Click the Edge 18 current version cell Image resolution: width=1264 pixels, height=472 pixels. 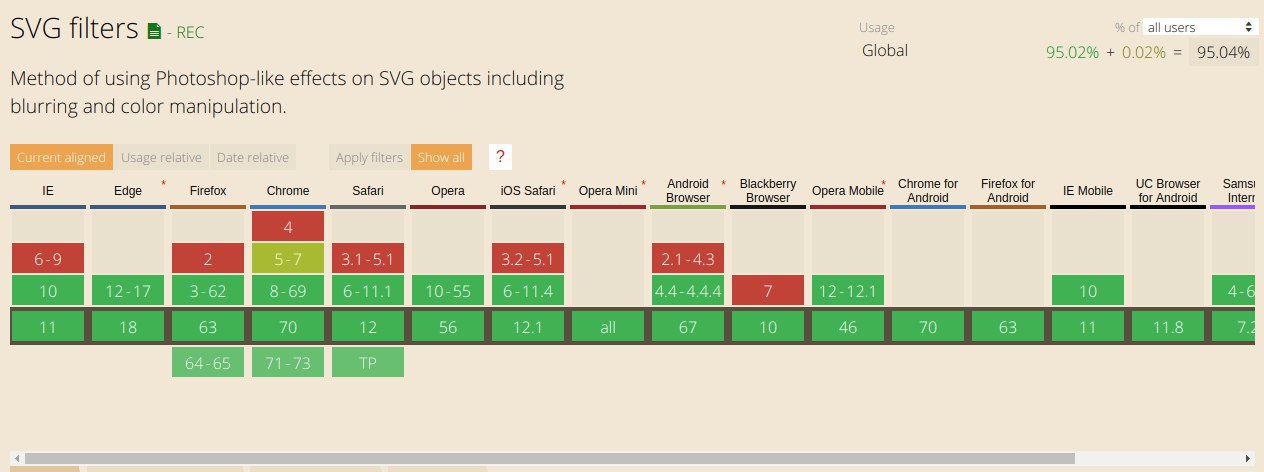128,327
